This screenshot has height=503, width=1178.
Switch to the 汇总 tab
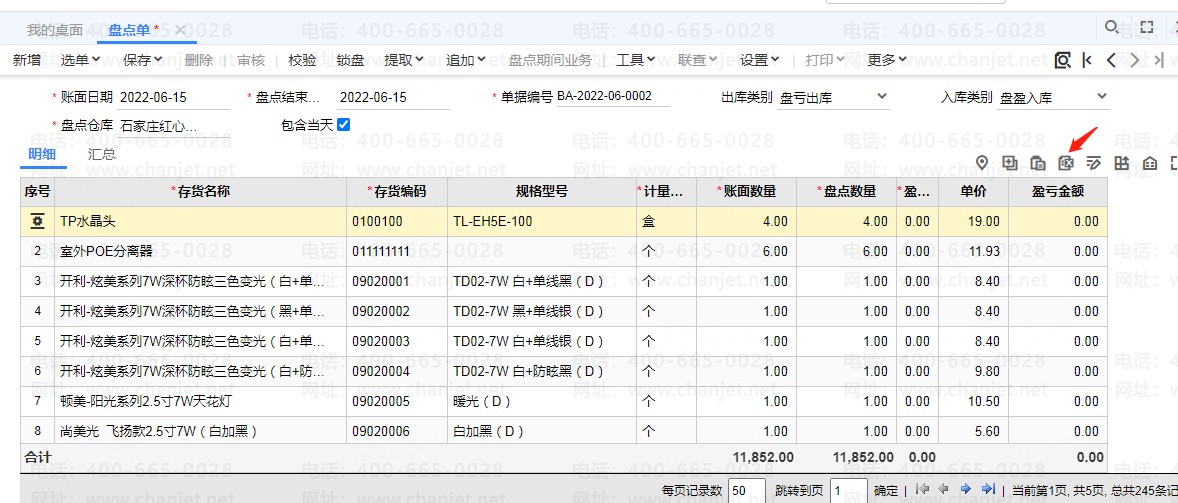[x=102, y=154]
